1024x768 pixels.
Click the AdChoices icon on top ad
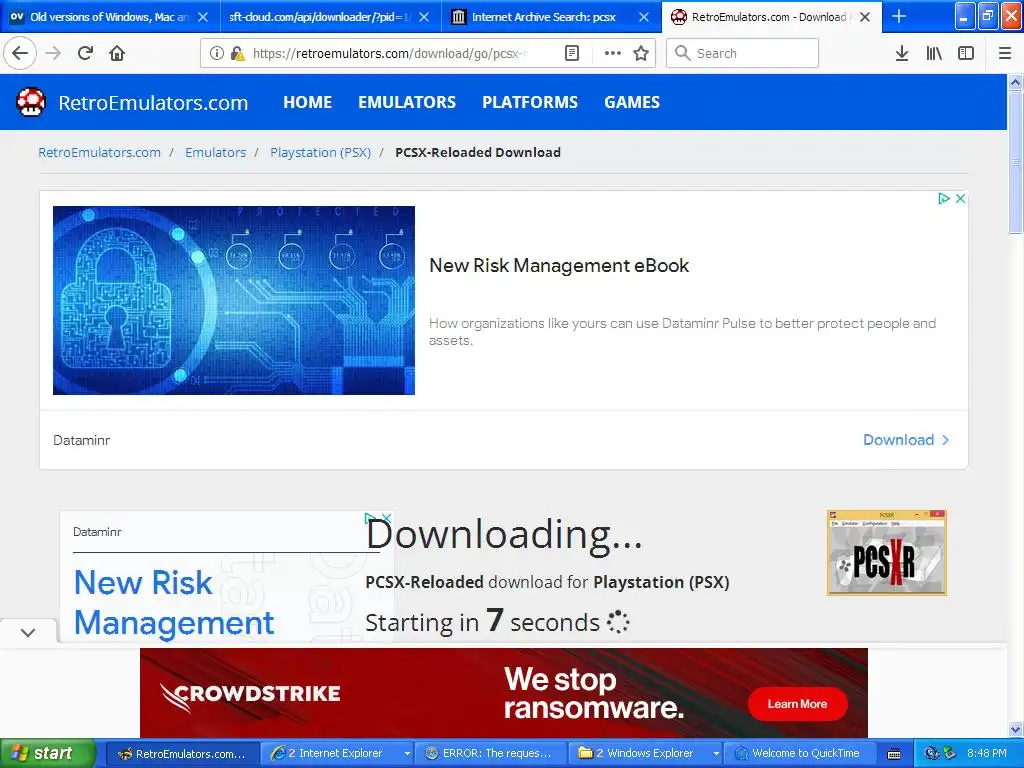click(944, 198)
